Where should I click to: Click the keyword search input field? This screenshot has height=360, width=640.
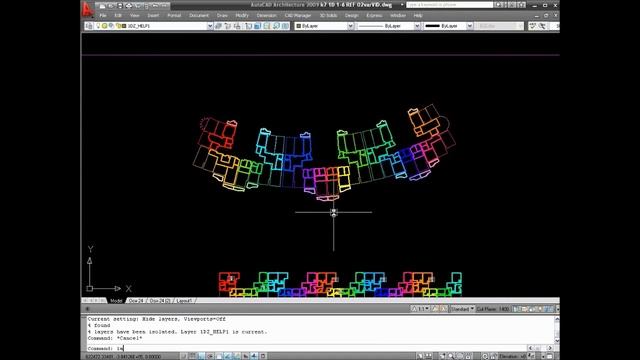pos(449,5)
